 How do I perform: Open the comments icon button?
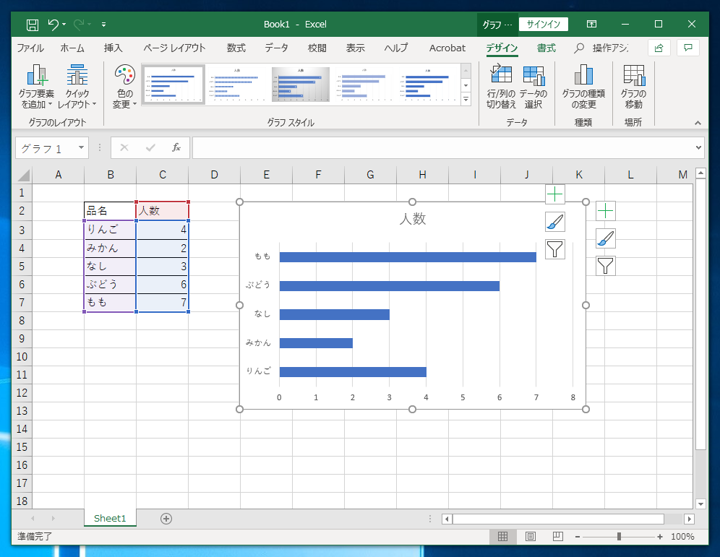pos(688,48)
